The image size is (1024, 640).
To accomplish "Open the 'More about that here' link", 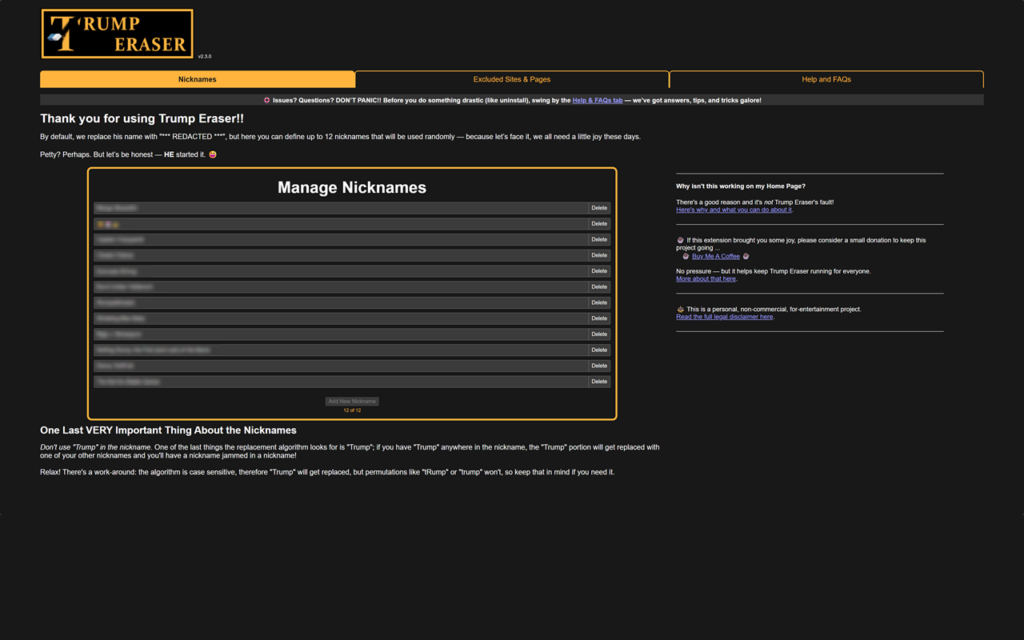I will pos(706,279).
